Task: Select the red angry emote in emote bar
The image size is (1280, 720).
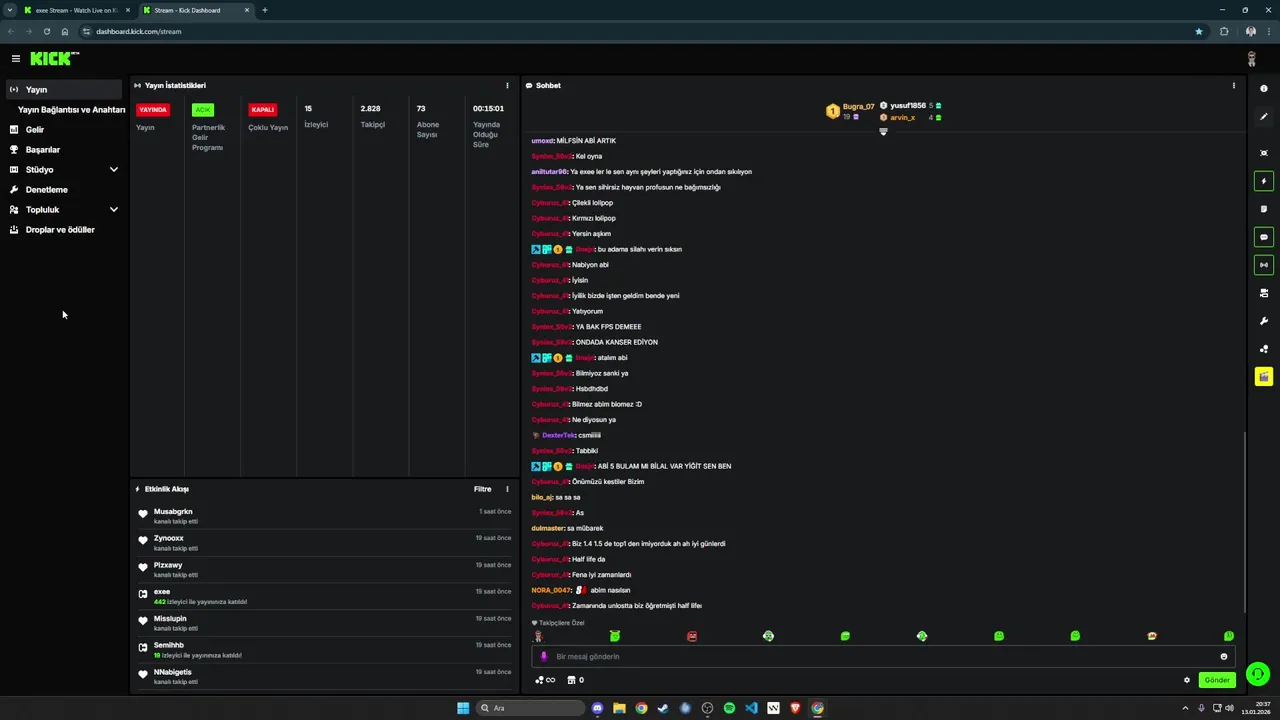Action: click(692, 636)
